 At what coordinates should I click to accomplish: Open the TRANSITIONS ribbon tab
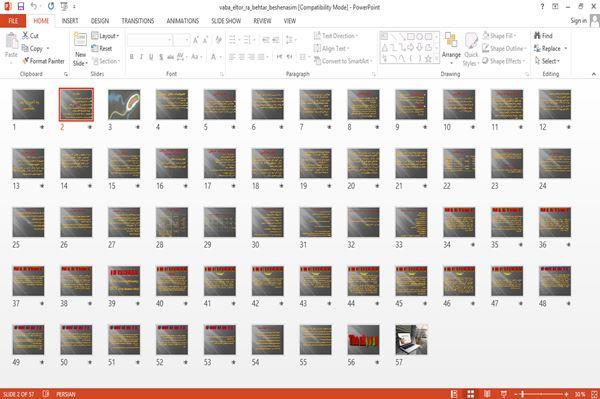click(138, 21)
